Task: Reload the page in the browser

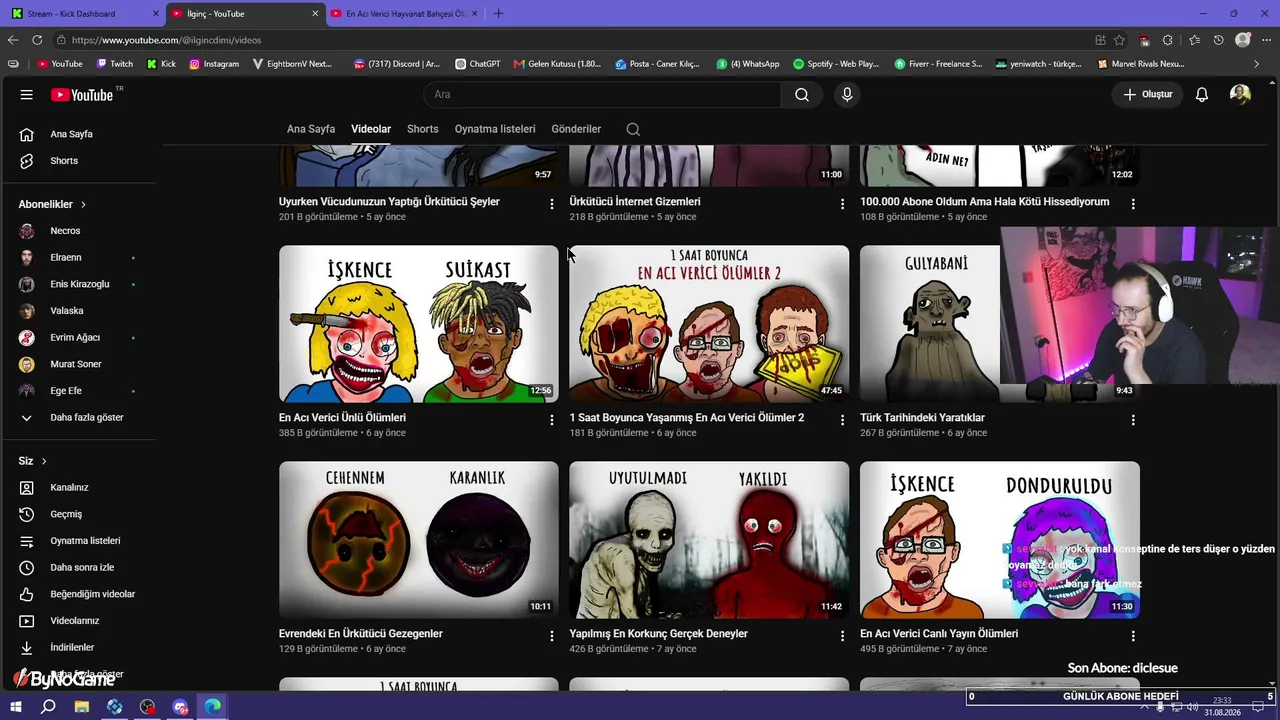Action: pos(37,40)
